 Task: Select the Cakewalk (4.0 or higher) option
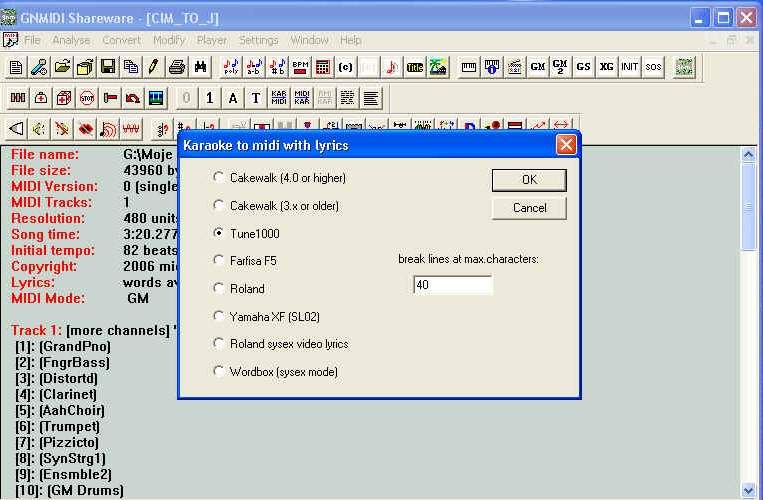click(x=219, y=178)
